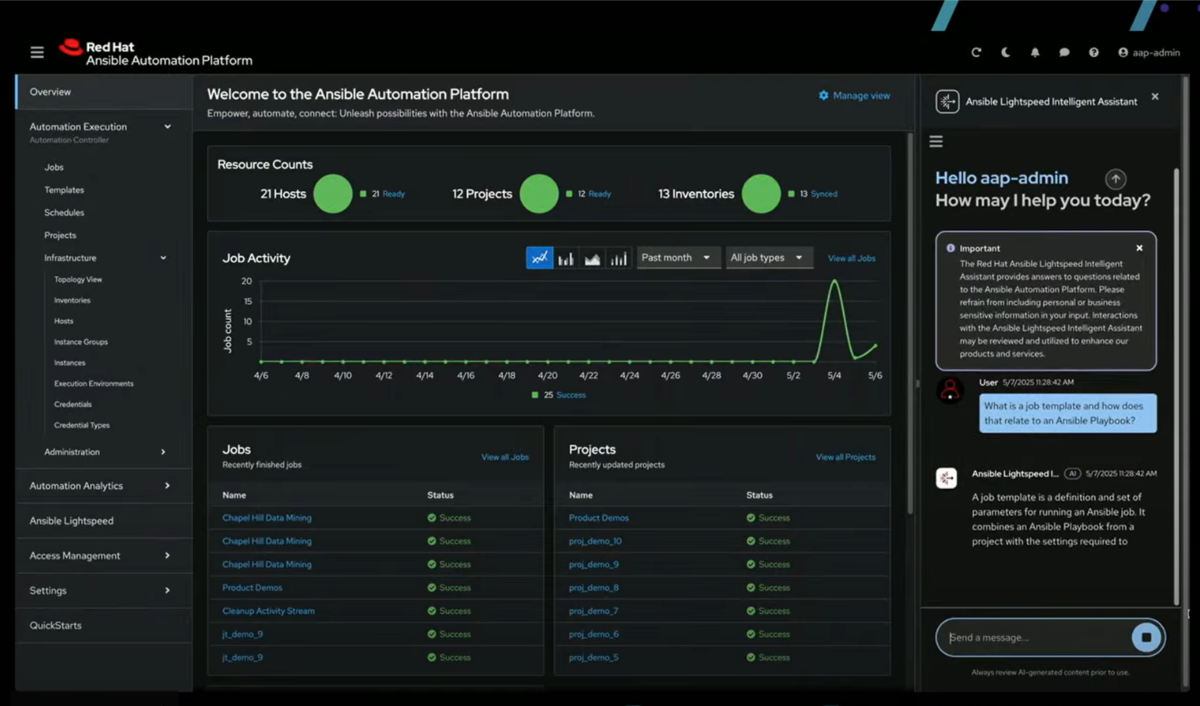The width and height of the screenshot is (1200, 706).
Task: Select the stacked bar chart view
Action: click(619, 258)
